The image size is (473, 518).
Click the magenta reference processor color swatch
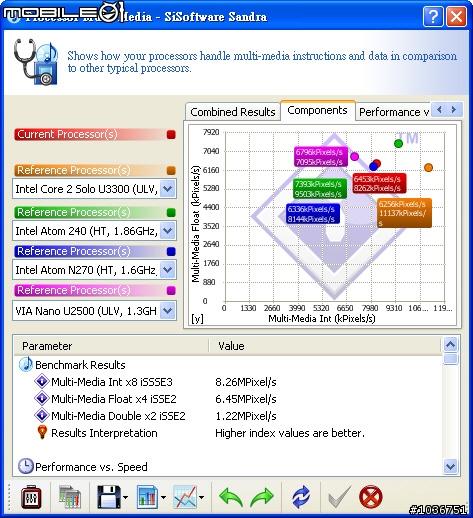pos(171,291)
